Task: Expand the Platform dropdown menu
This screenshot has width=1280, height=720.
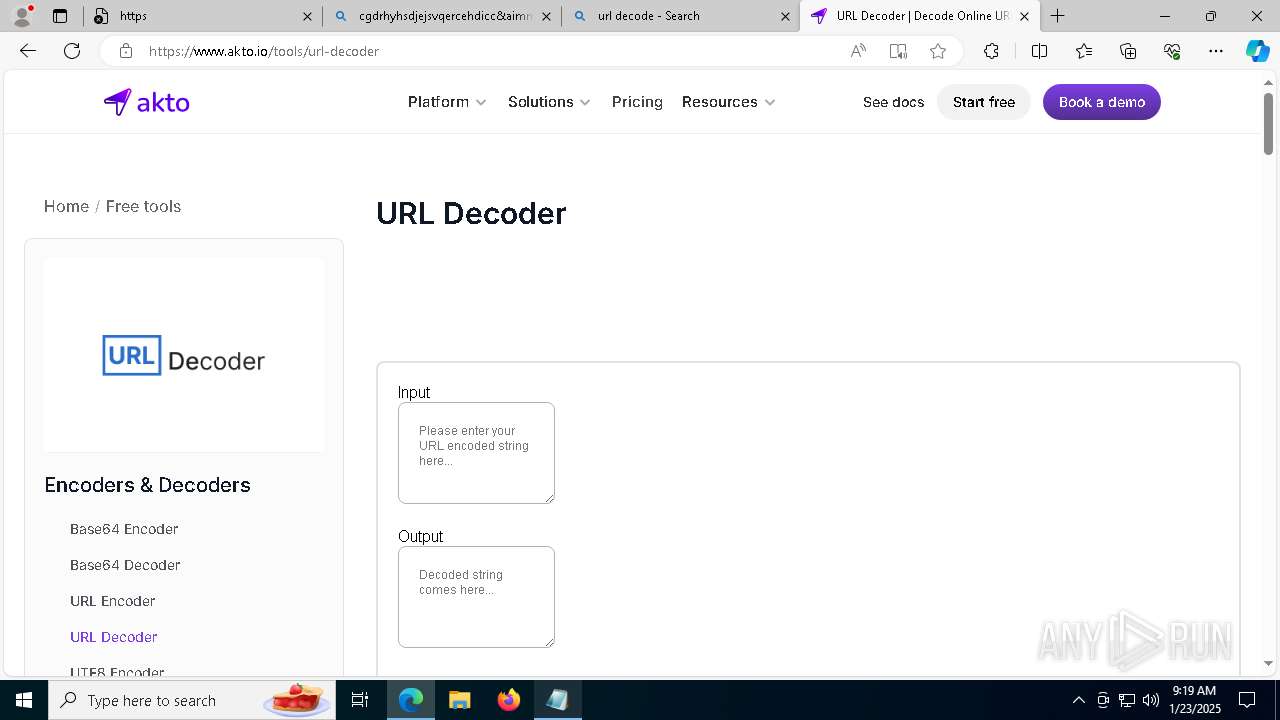Action: click(447, 102)
